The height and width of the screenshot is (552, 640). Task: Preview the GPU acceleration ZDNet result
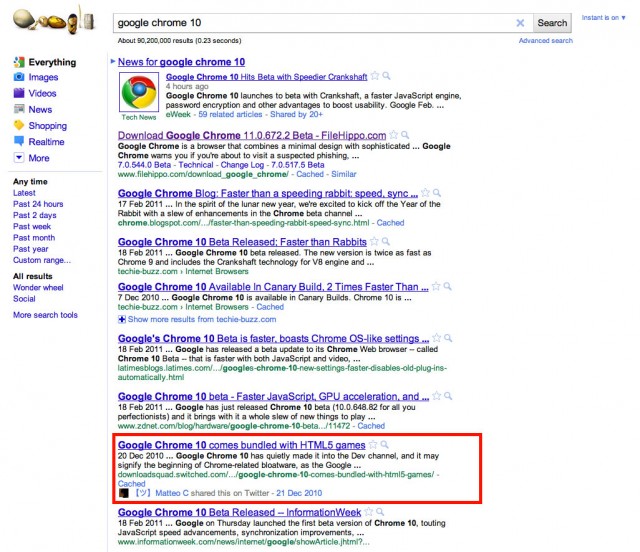448,396
